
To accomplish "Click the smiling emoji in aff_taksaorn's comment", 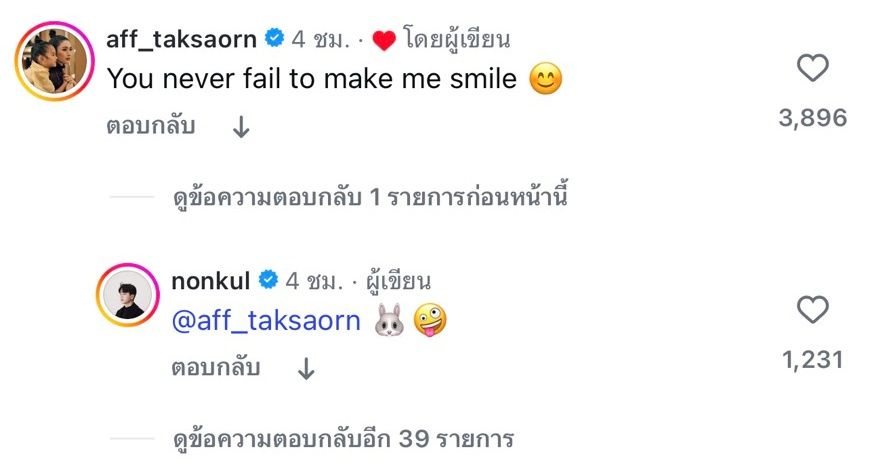I will [545, 79].
